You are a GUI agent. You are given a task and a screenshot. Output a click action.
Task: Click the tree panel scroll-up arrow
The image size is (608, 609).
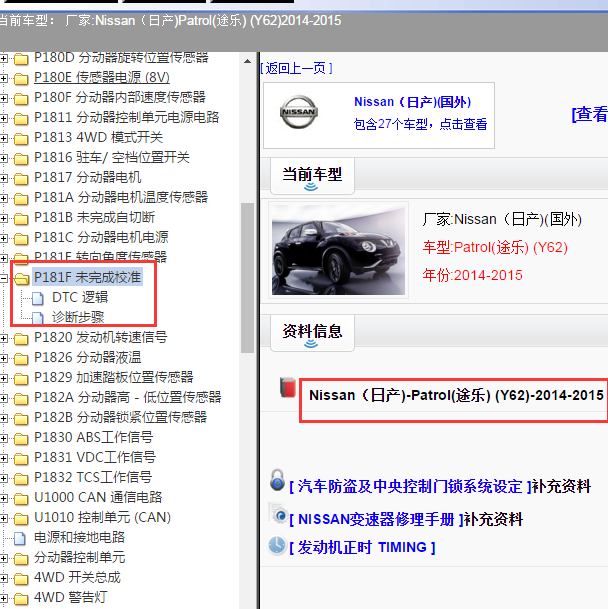tap(247, 61)
